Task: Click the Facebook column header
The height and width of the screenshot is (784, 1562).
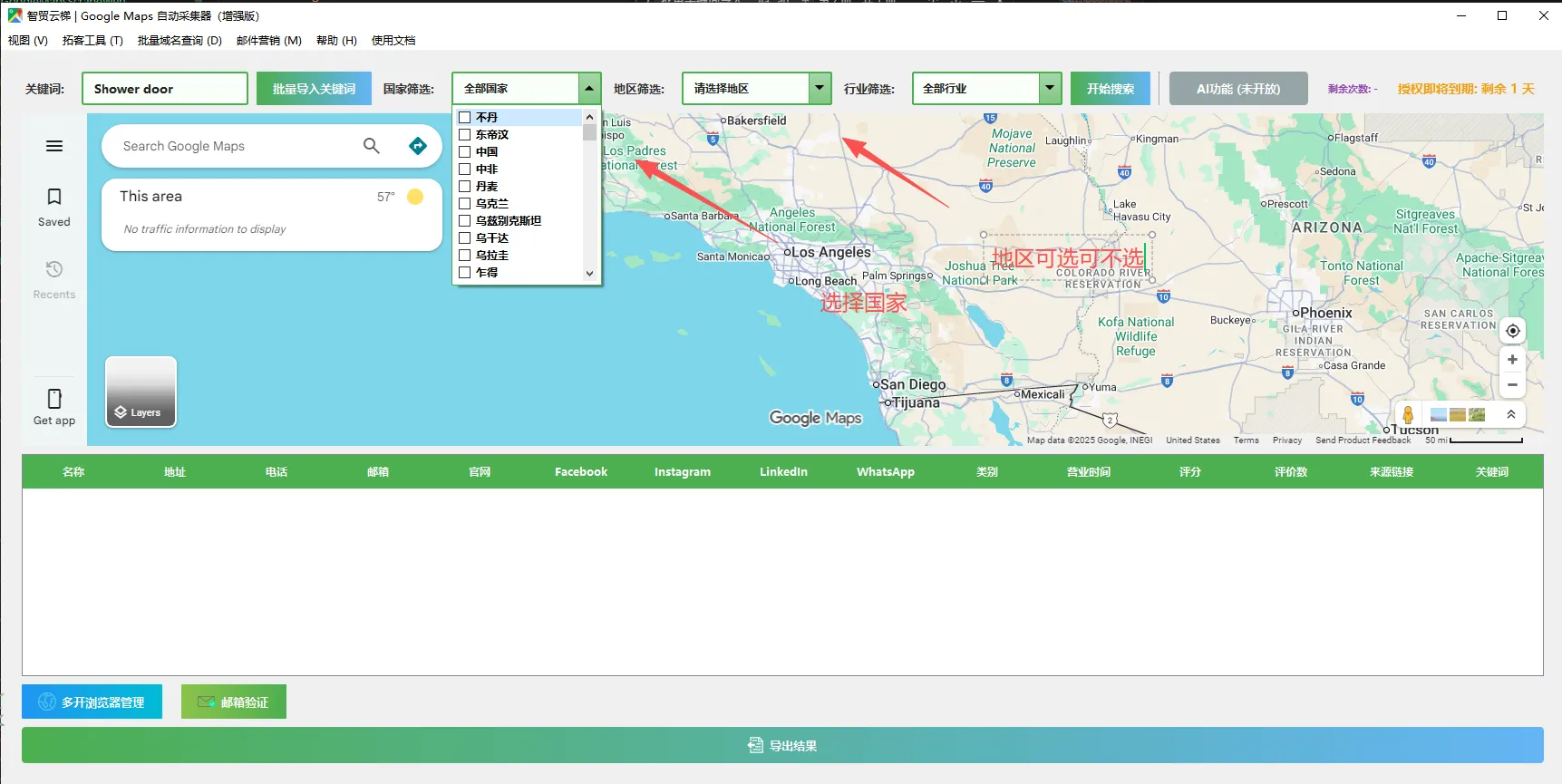Action: (581, 472)
